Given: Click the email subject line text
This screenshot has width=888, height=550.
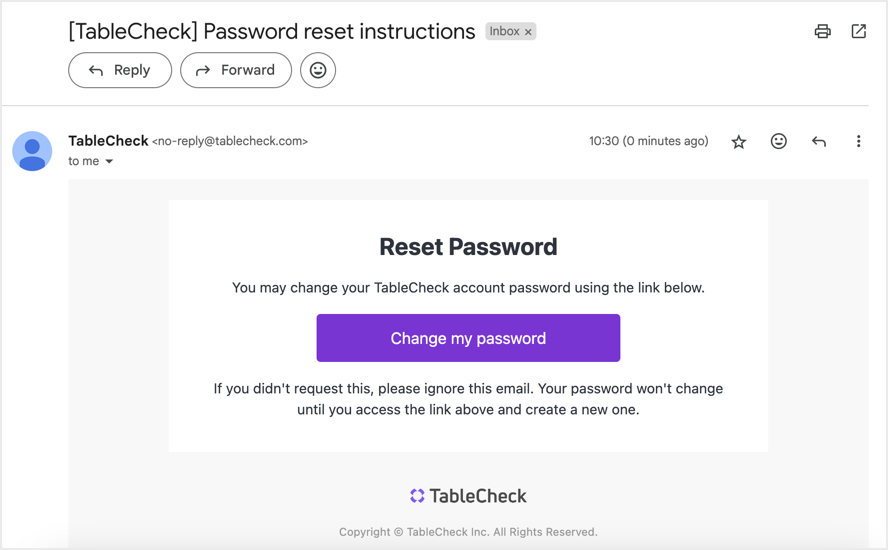Looking at the screenshot, I should [x=272, y=32].
